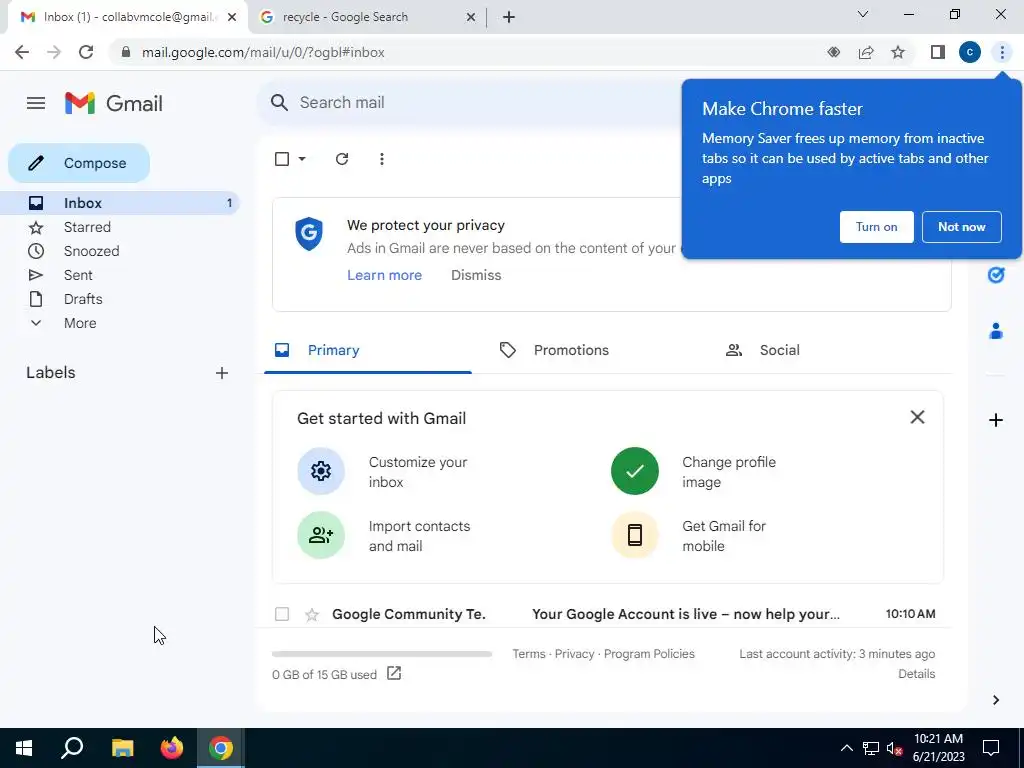Open the inbox More options menu
Screen dimensions: 1024x768
tap(382, 159)
